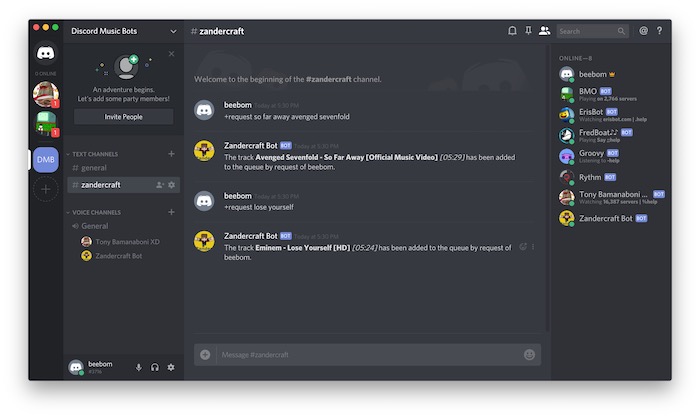Open the emoji picker

tap(529, 355)
